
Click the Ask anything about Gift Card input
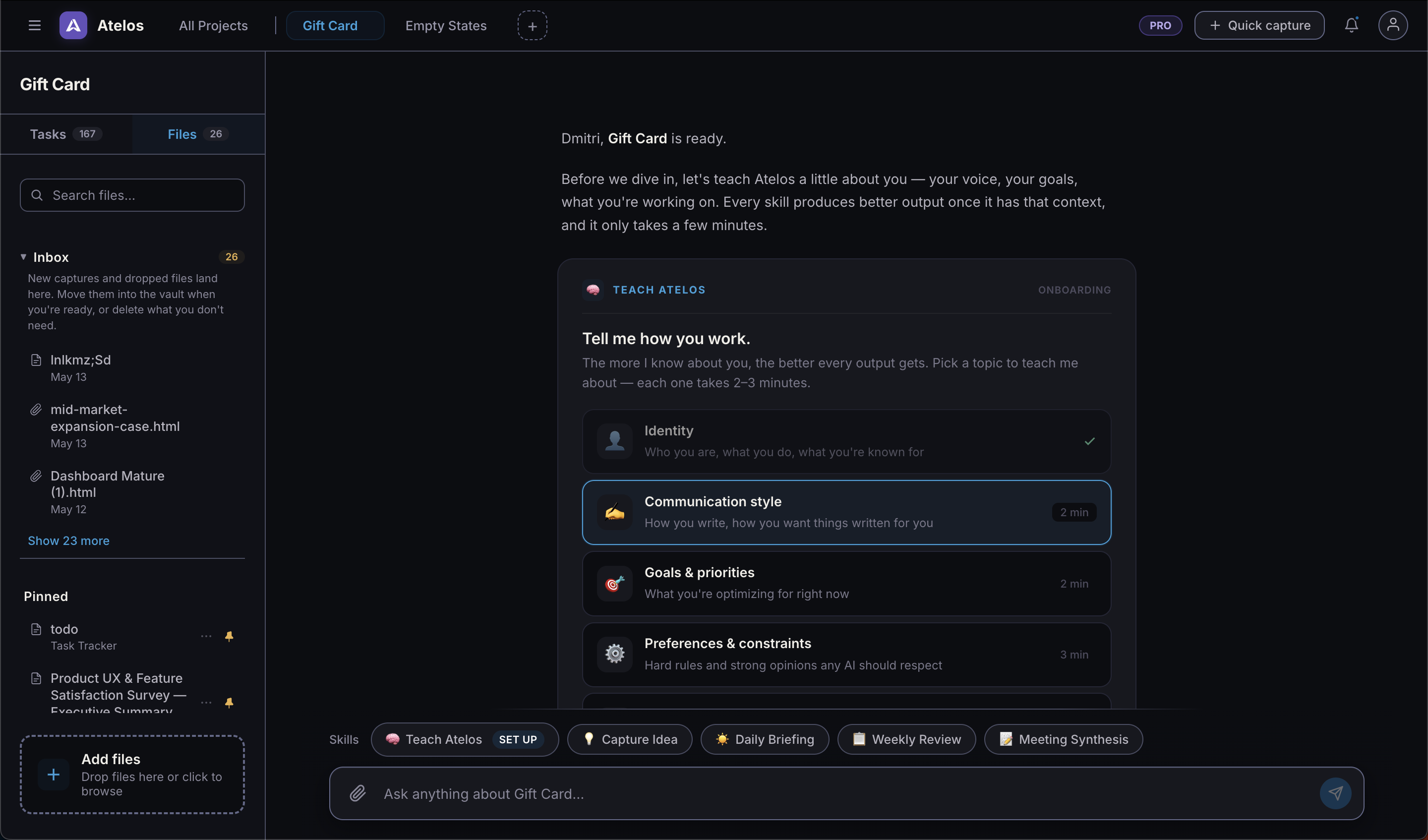(846, 793)
